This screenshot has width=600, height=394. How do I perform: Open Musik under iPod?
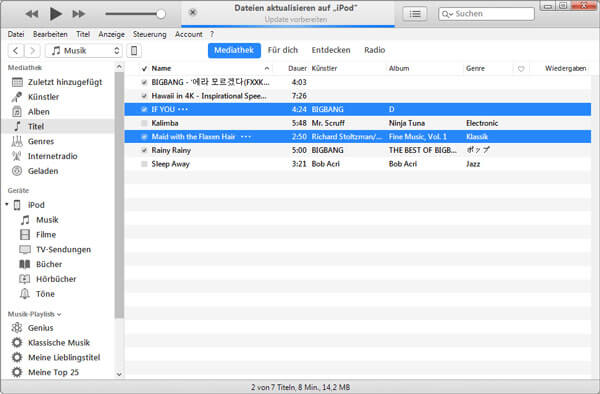point(47,220)
